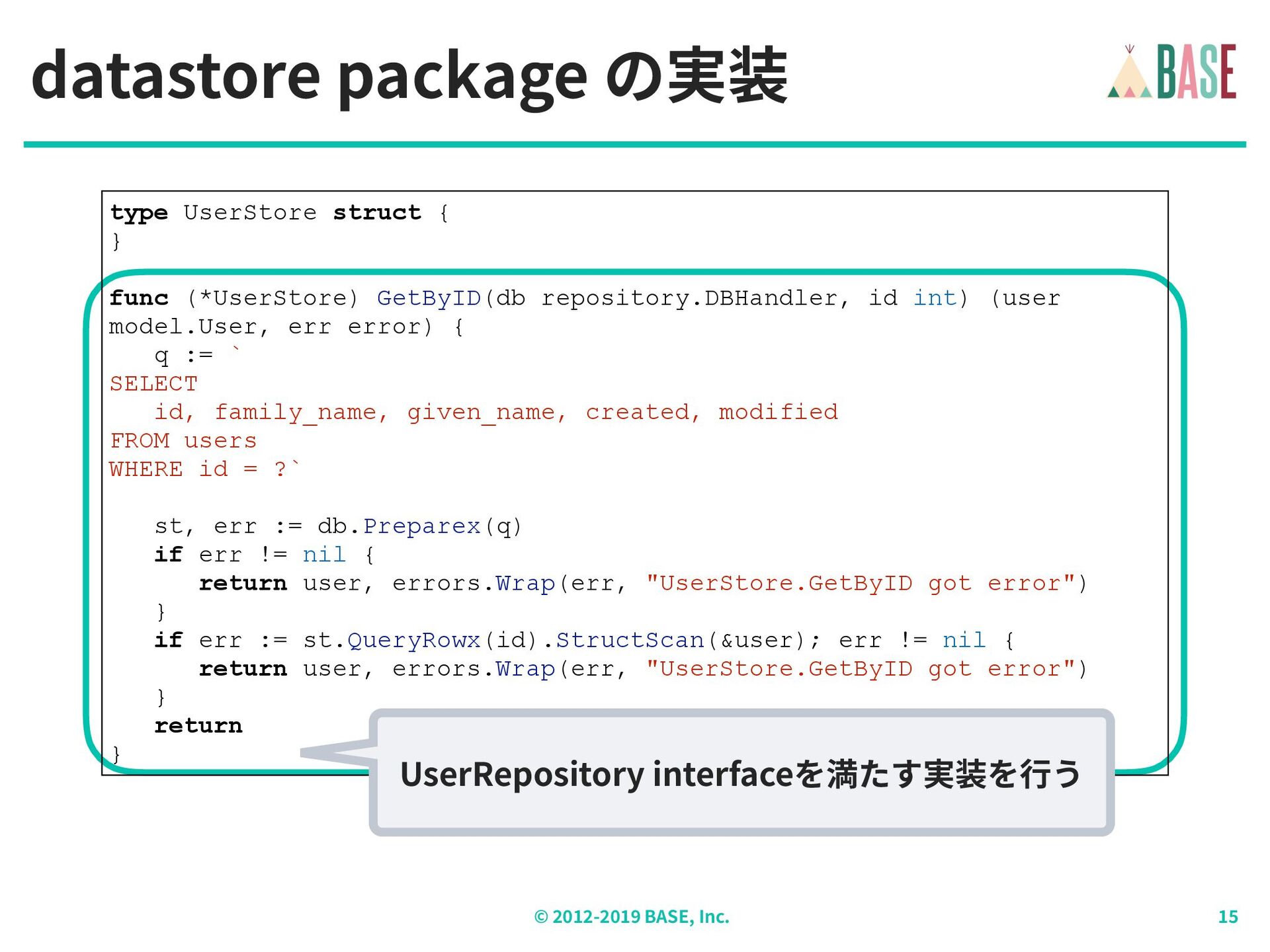Viewport: 1270px width, 952px height.
Task: Click the 'WHERE id = ?' clause
Action: coord(204,469)
